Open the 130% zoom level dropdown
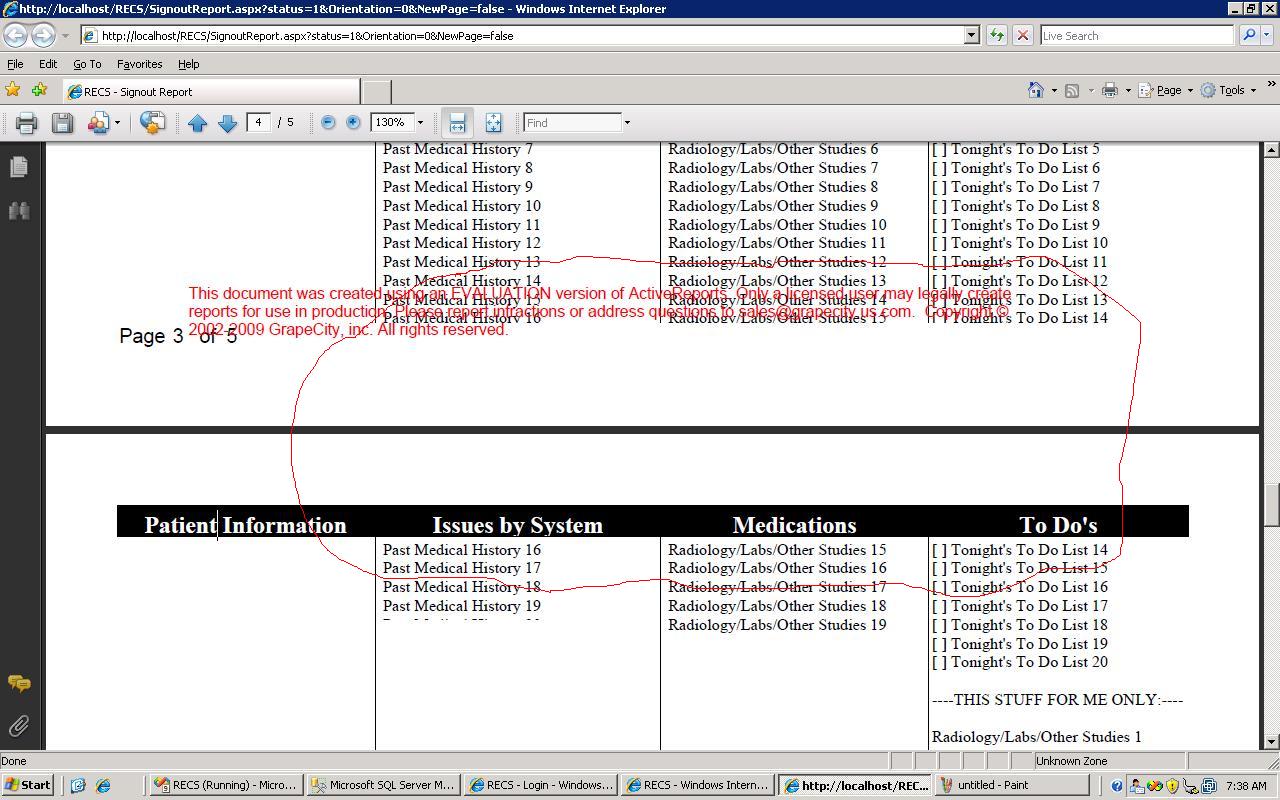This screenshot has height=800, width=1280. pyautogui.click(x=420, y=122)
